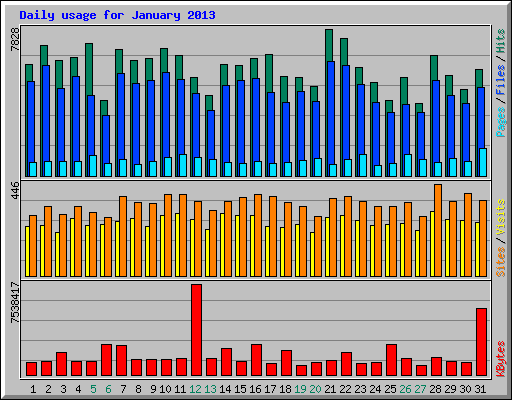Viewport: 512px width, 400px height.
Task: Click the red KBytes bar for day 16
Action: (x=256, y=360)
